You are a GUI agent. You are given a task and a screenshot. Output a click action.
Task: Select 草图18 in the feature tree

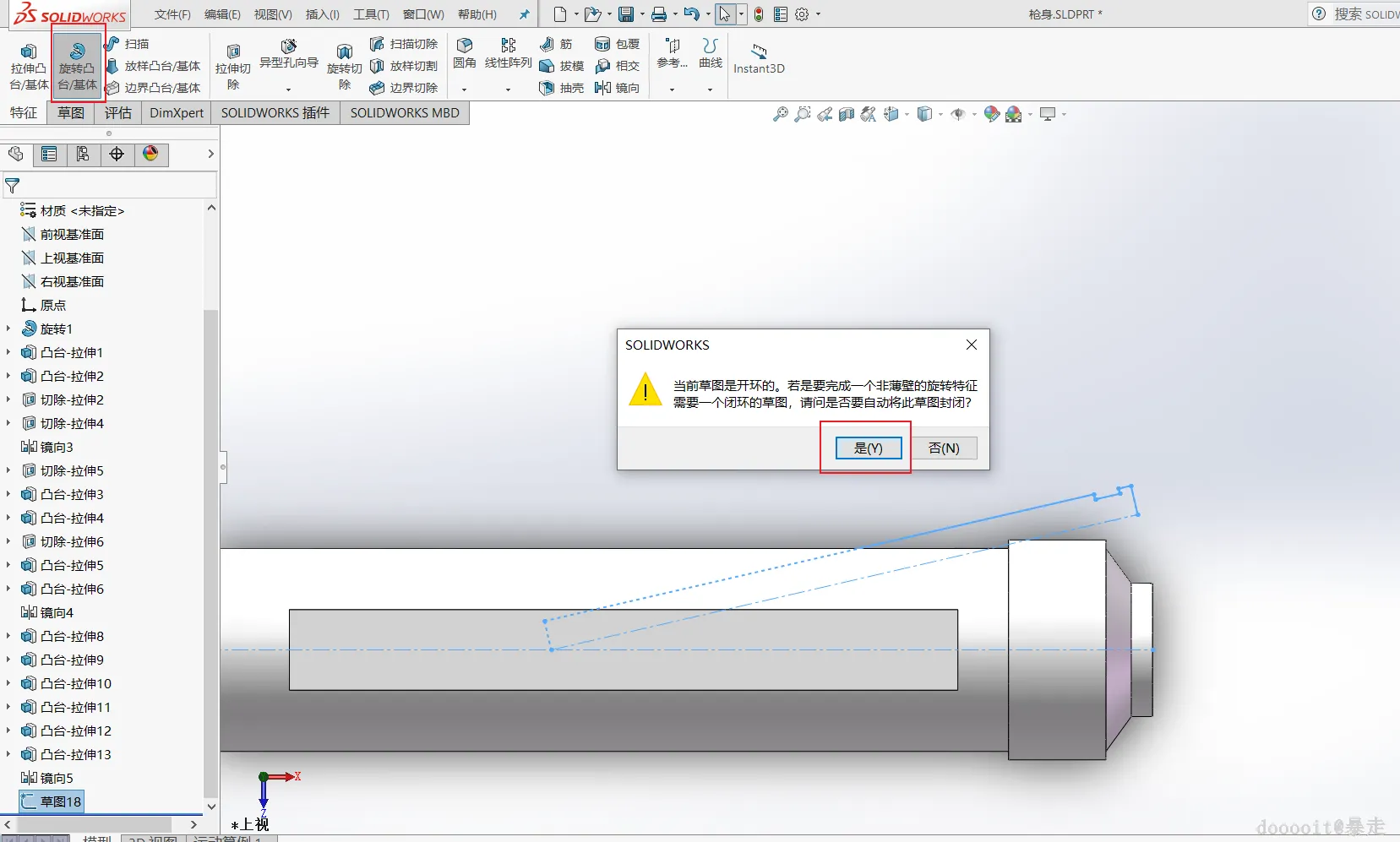point(61,801)
